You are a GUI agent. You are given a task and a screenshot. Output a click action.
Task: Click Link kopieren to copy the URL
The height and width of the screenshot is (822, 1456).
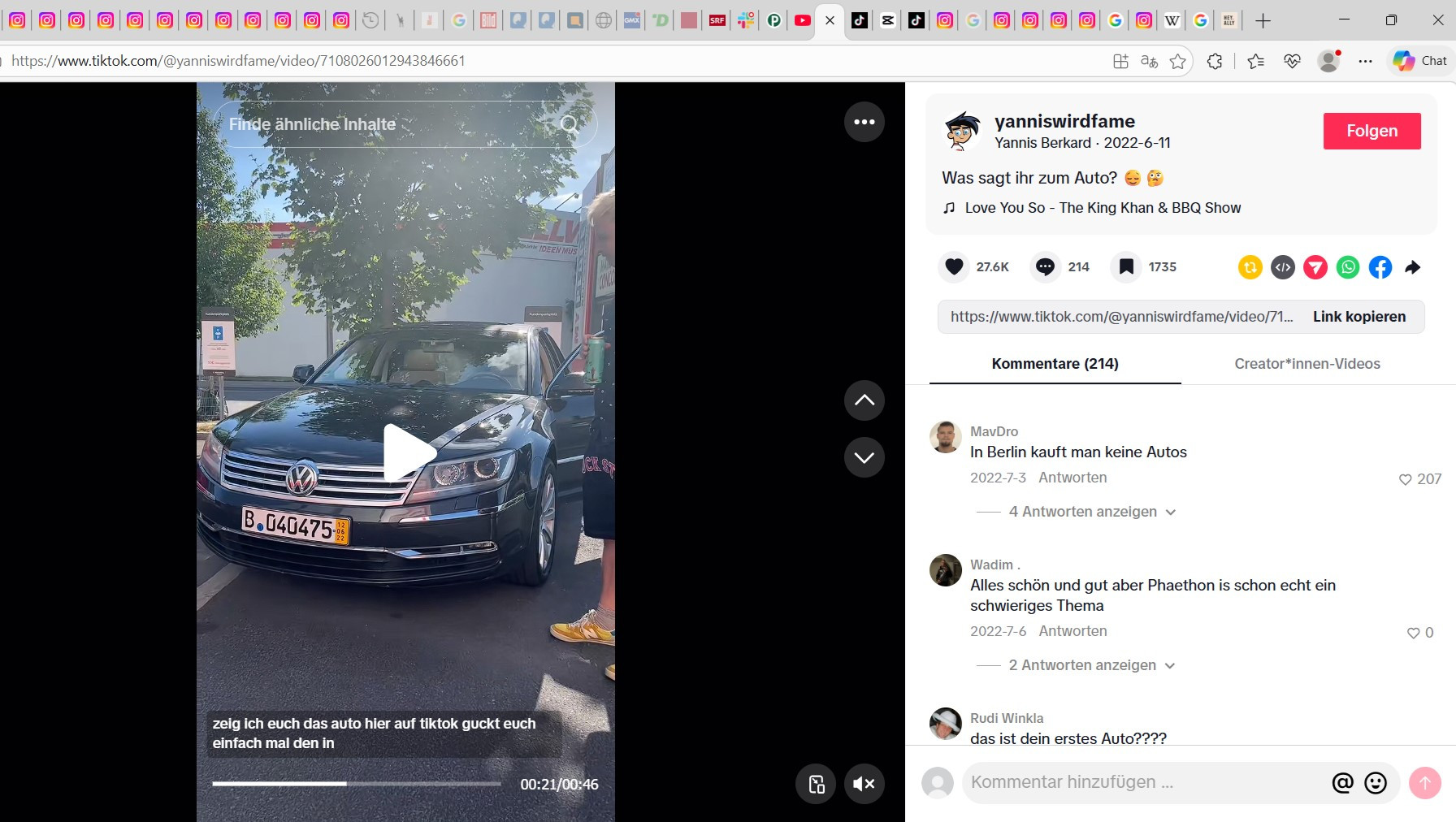pyautogui.click(x=1358, y=317)
